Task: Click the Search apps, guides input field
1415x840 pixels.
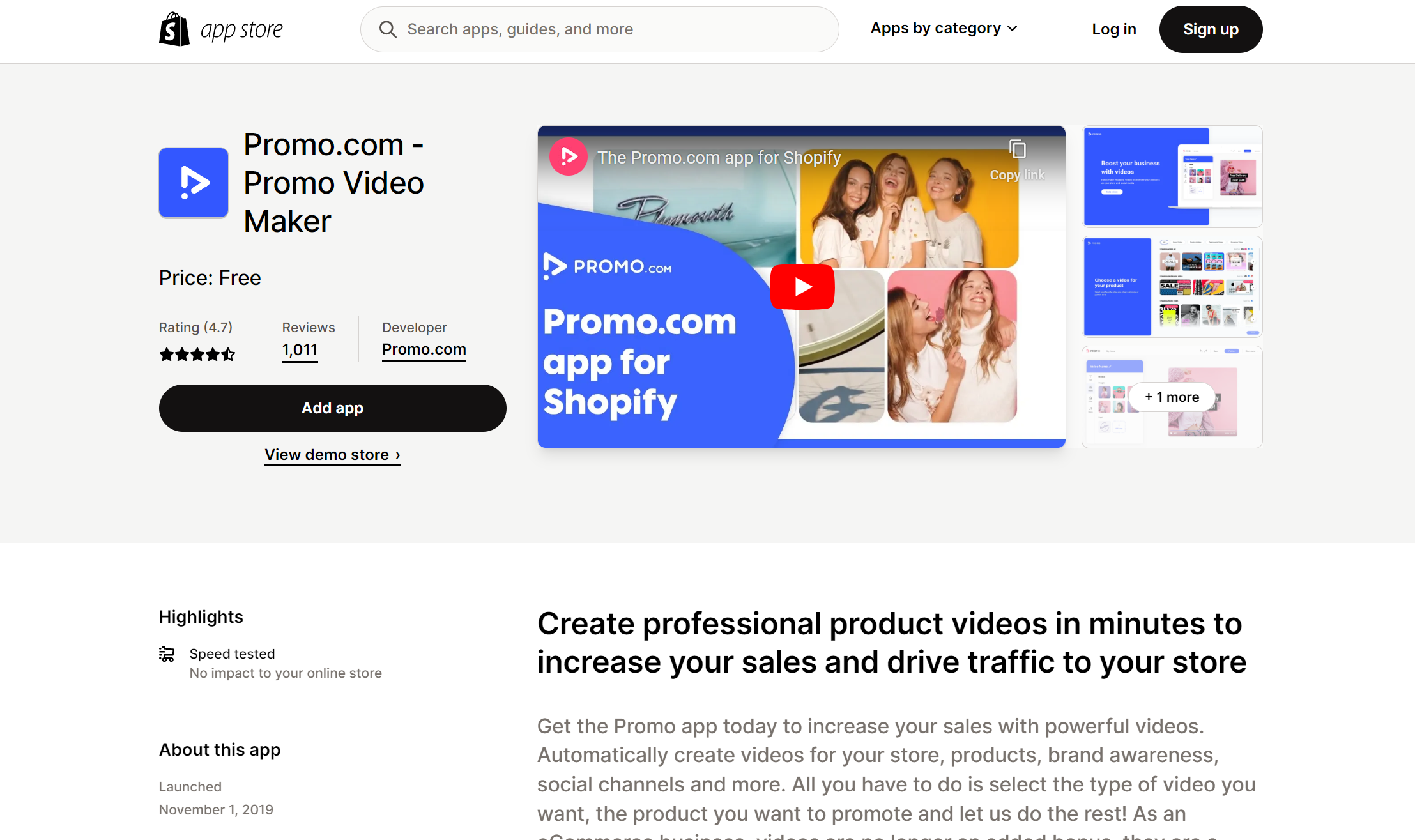Action: click(x=599, y=29)
